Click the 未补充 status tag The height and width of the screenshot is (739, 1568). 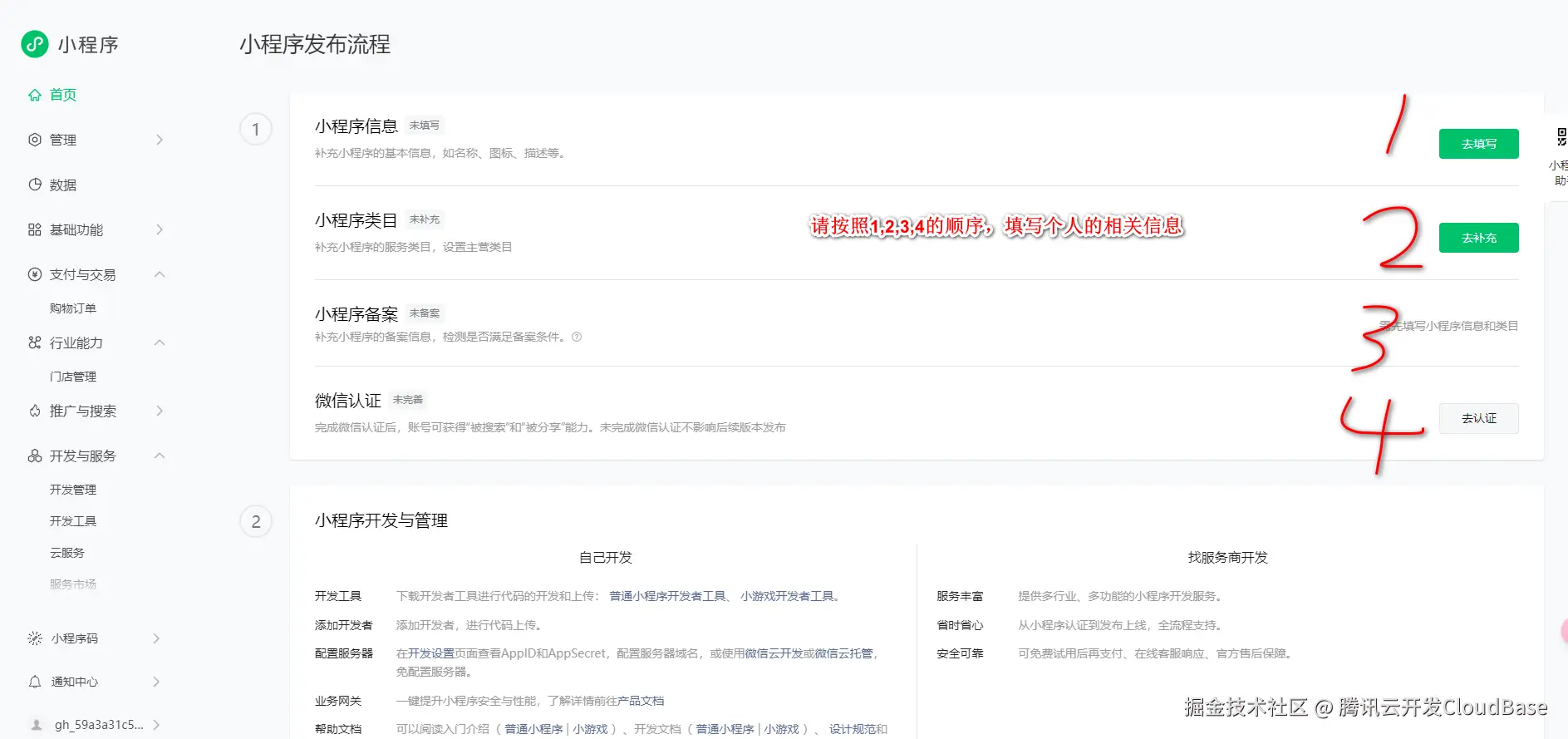click(425, 219)
